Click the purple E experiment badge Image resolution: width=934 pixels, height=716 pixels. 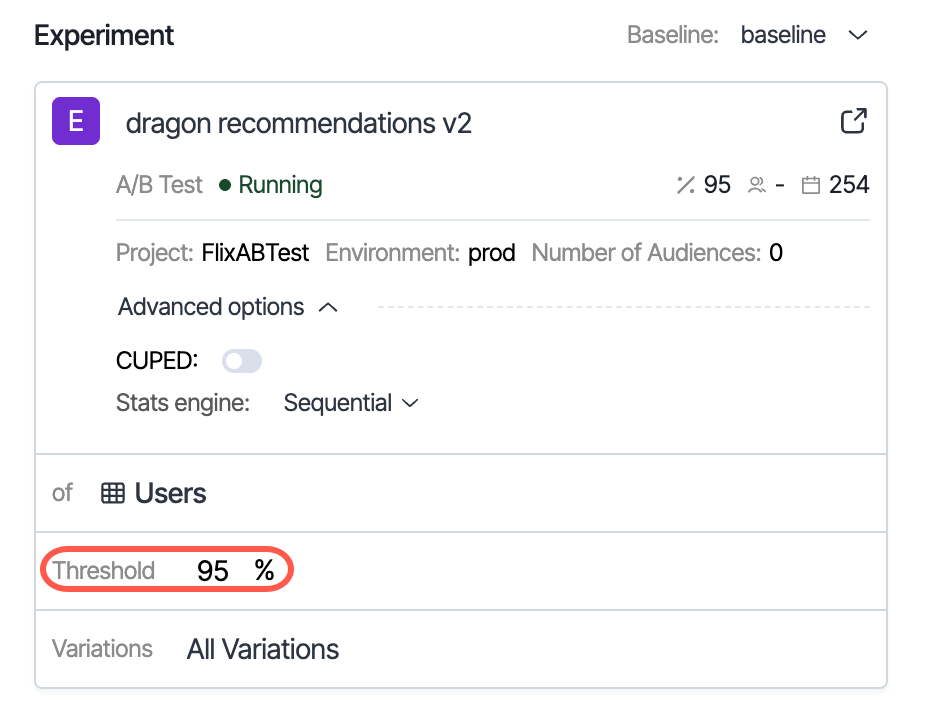(x=76, y=122)
